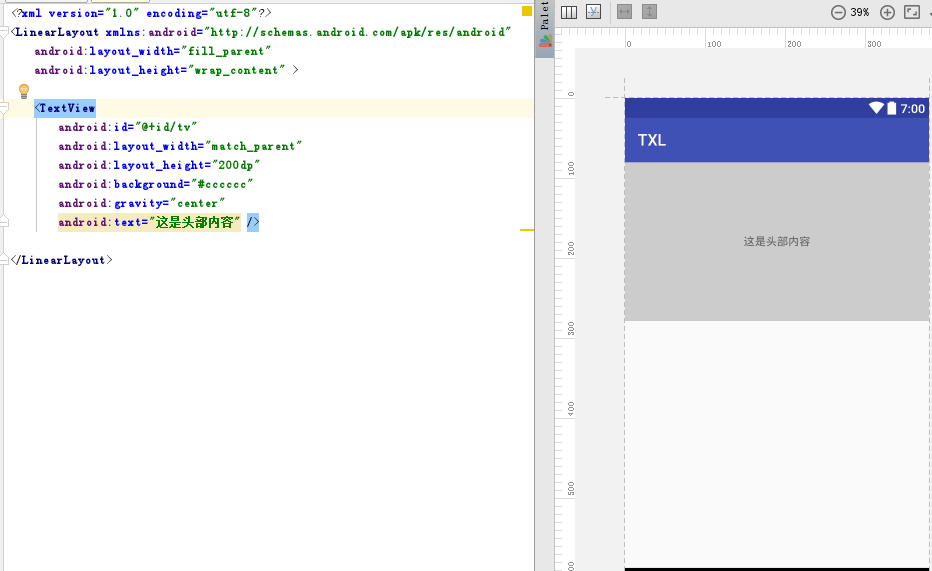Click the 7:00 clock in preview status bar
The width and height of the screenshot is (932, 571).
[x=912, y=109]
